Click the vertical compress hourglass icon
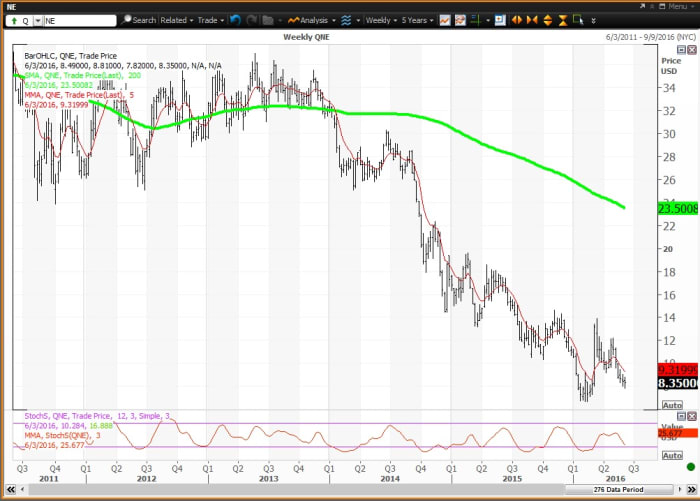The height and width of the screenshot is (501, 700). [x=562, y=19]
